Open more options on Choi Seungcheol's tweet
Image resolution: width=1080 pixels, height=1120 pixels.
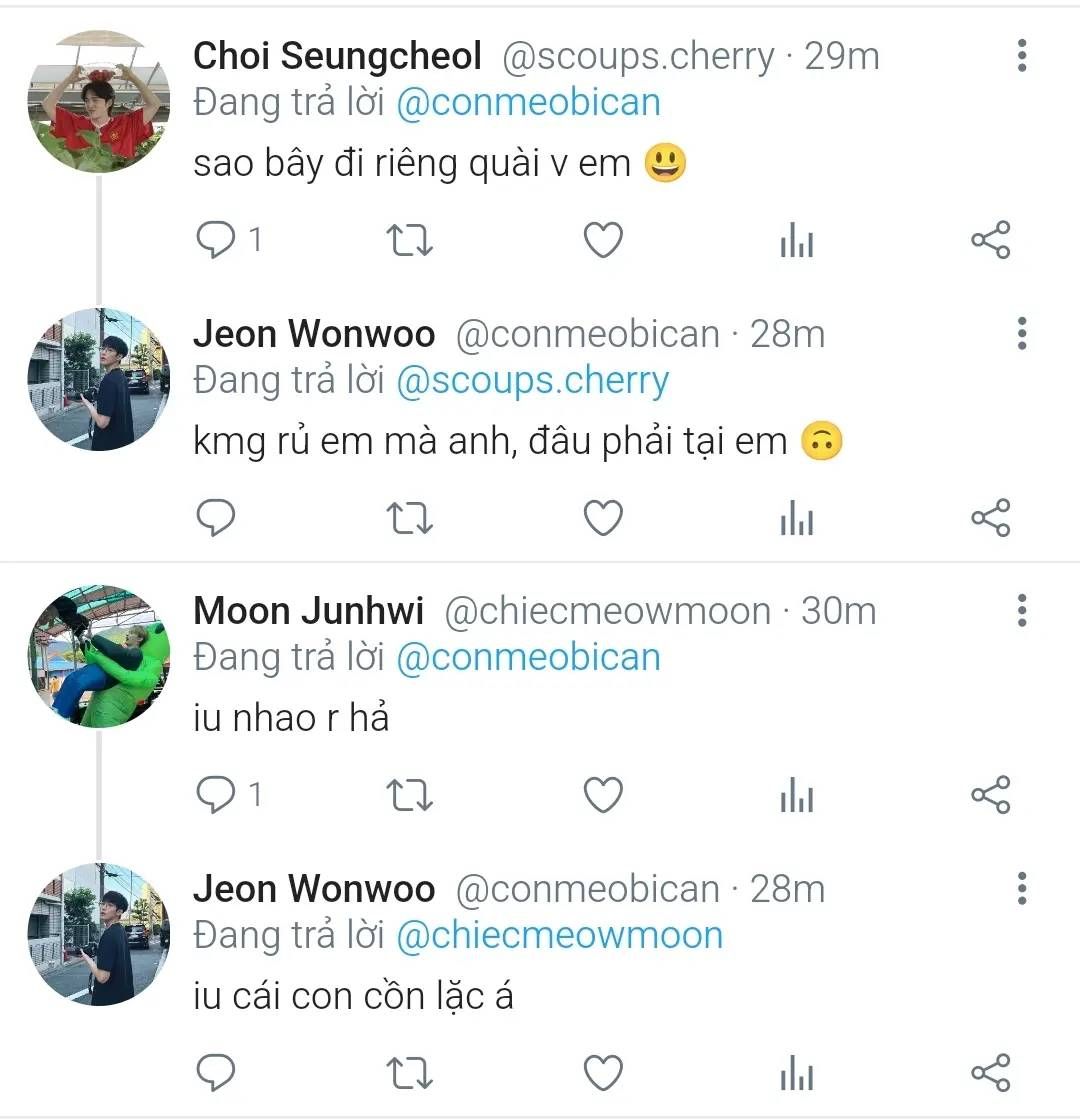(x=1021, y=56)
